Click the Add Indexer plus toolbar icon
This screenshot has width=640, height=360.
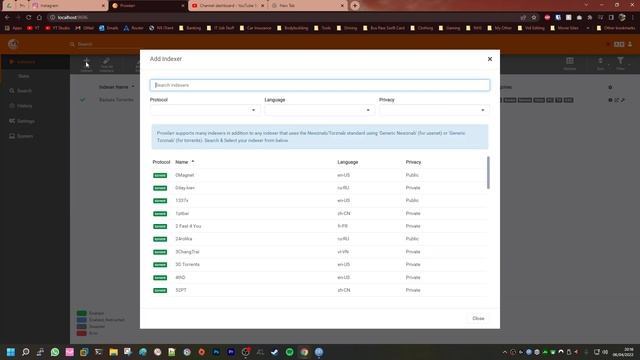(x=87, y=64)
